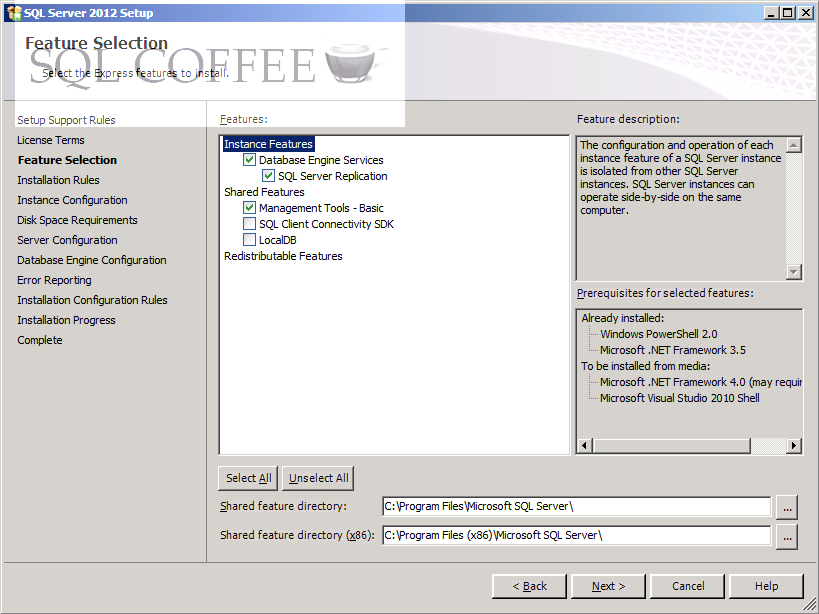Screen dimensions: 819x614
Task: Go to the previous step with Back
Action: tap(529, 586)
